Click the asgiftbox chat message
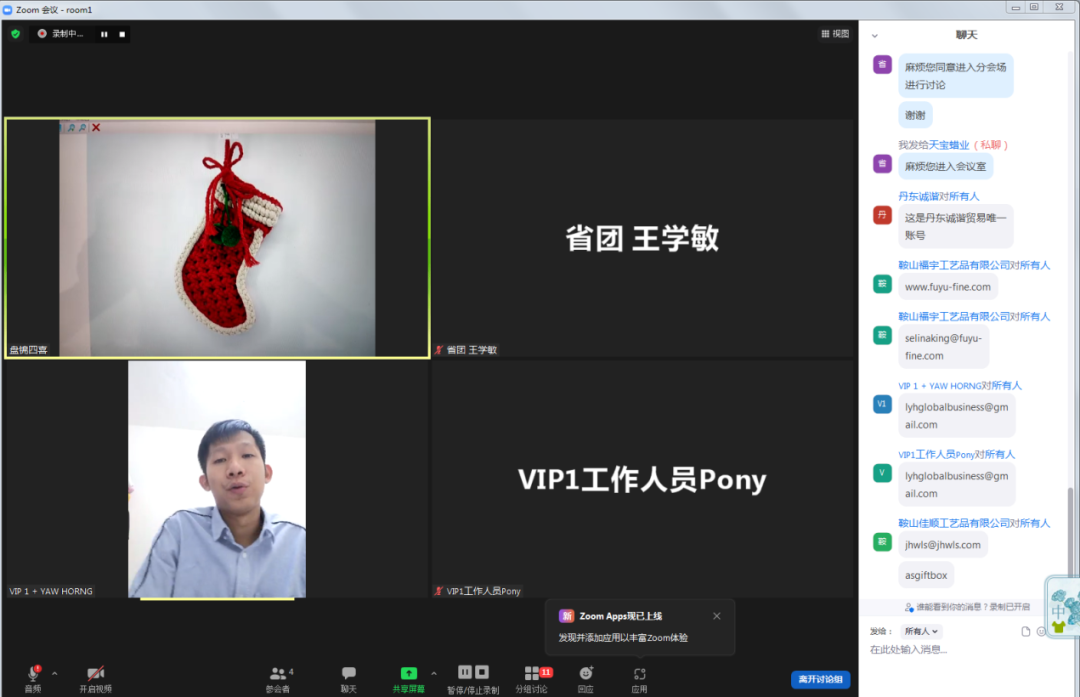This screenshot has width=1080, height=697. point(926,575)
